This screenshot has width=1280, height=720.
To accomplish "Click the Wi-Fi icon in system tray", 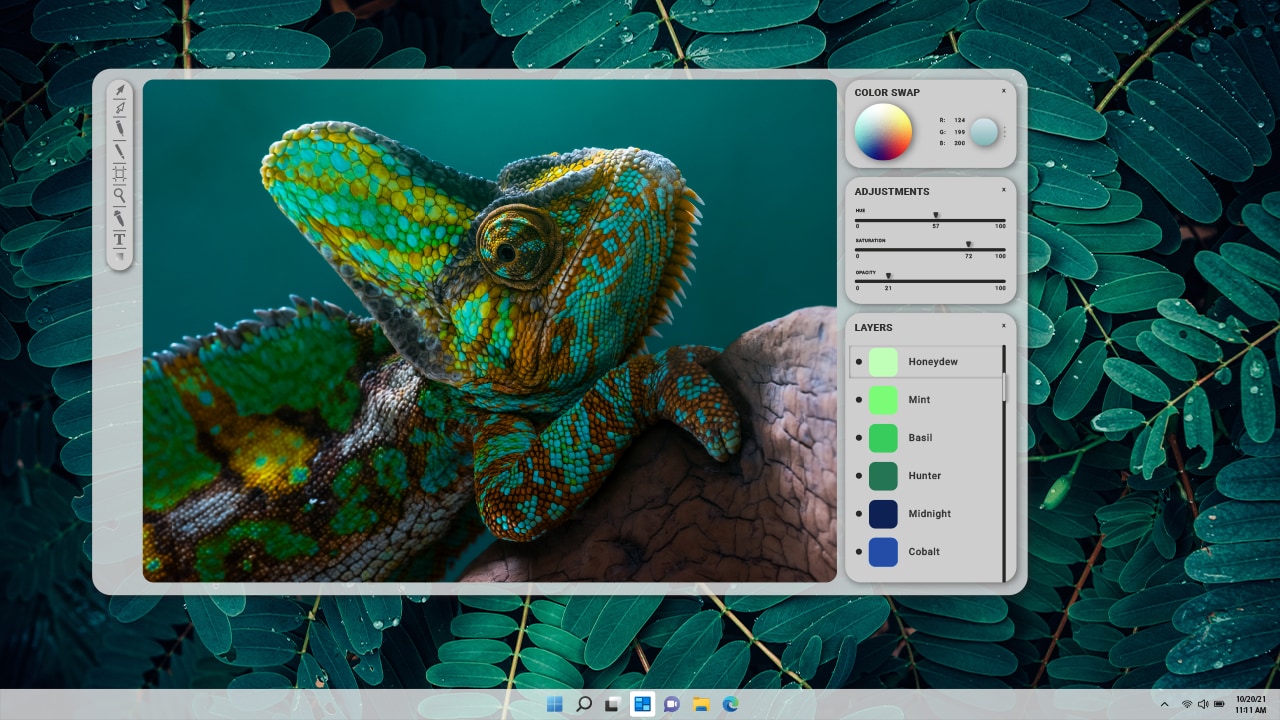I will coord(1187,704).
